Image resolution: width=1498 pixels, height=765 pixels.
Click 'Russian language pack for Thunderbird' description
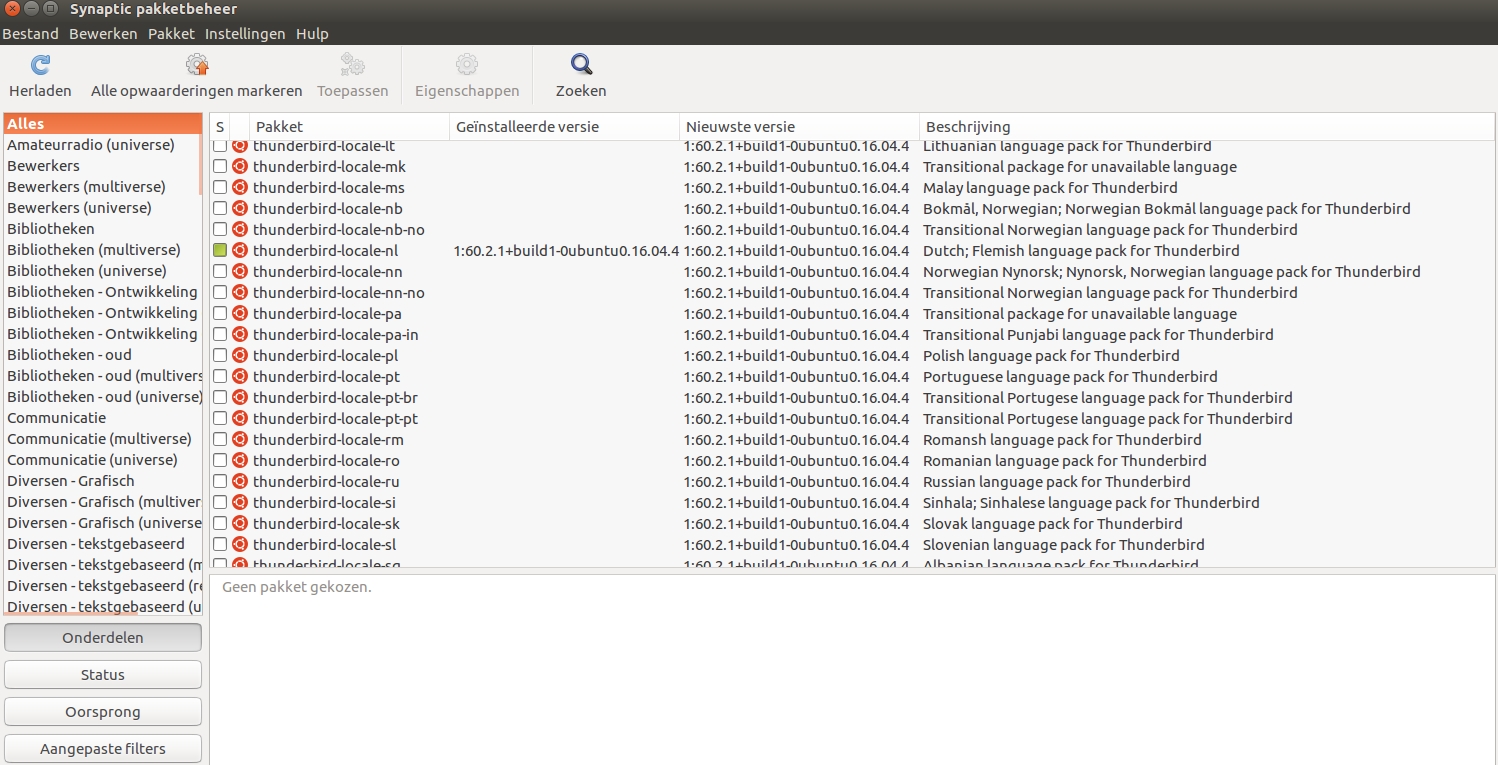point(1056,482)
